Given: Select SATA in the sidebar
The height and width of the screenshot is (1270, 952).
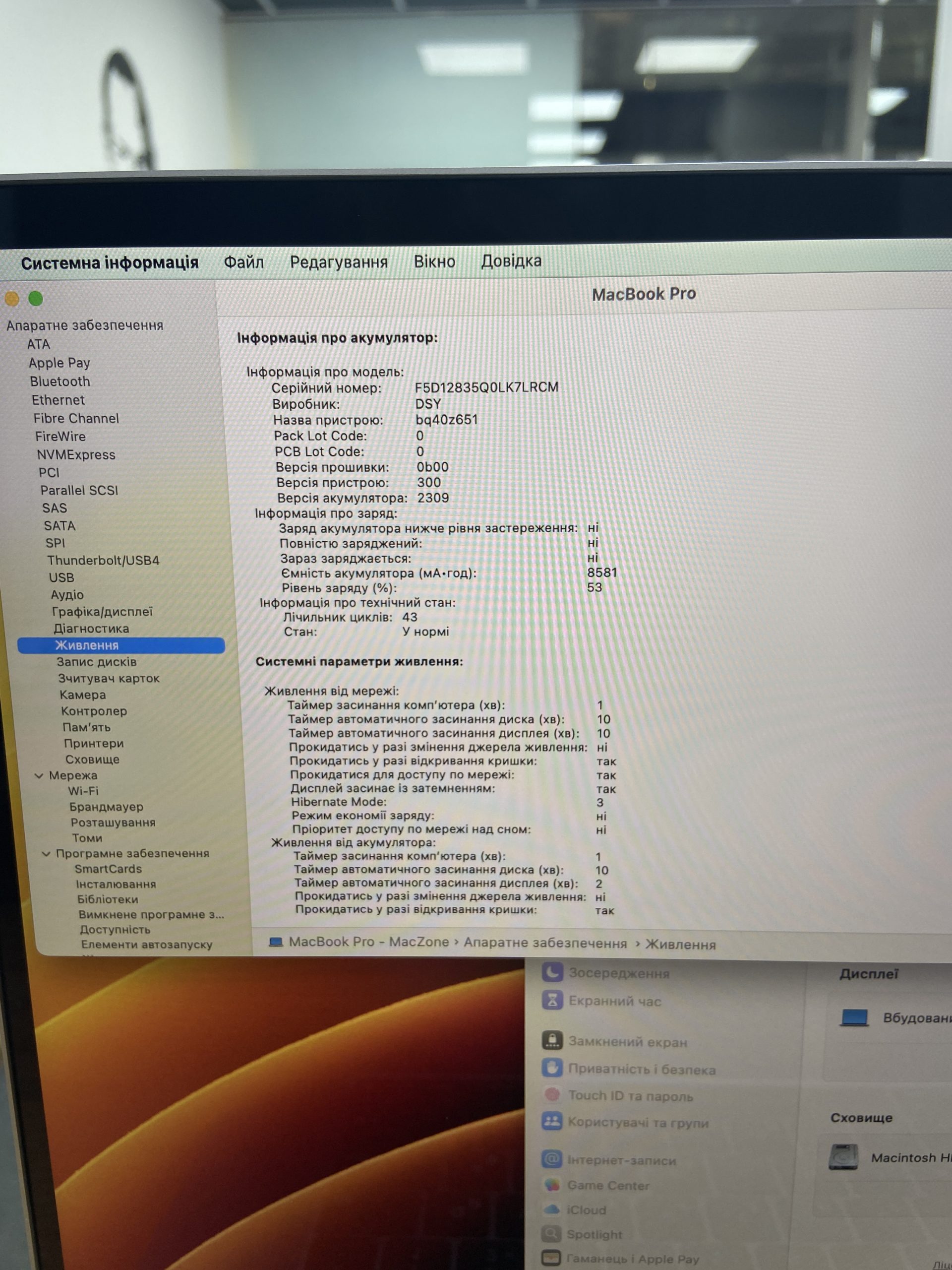Looking at the screenshot, I should (59, 526).
